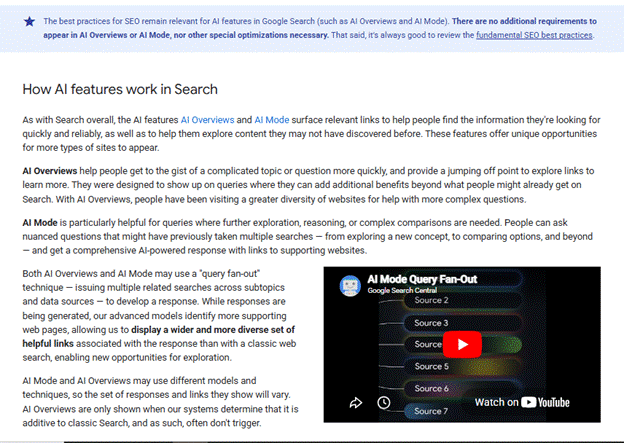Open the AI Mode link
This screenshot has width=624, height=443.
(272, 120)
